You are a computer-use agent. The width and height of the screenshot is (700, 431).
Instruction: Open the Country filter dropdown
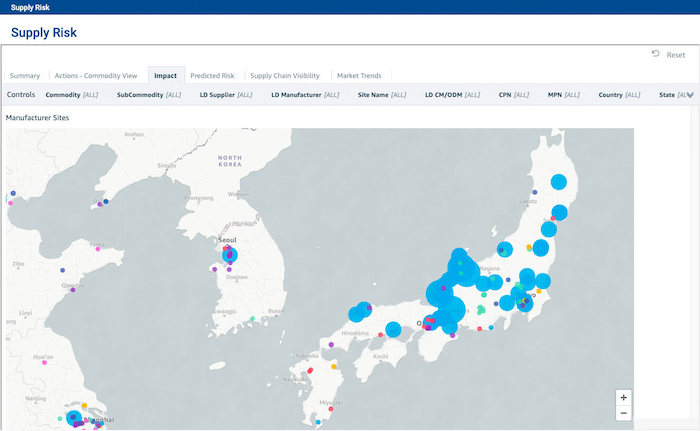(x=619, y=95)
